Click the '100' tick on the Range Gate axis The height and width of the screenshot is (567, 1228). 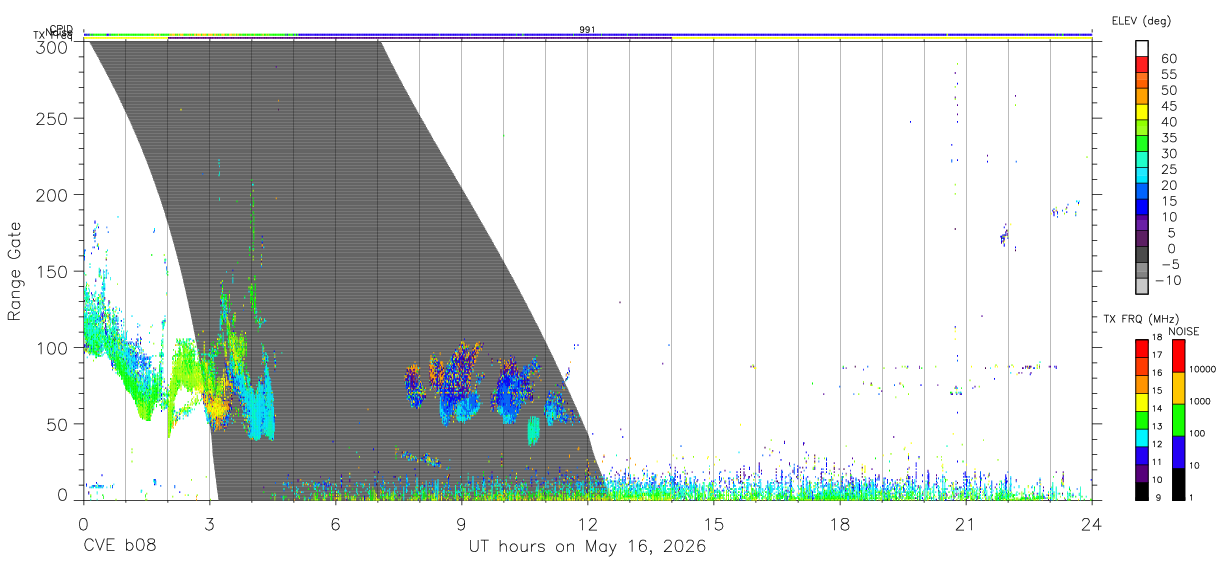click(x=53, y=347)
